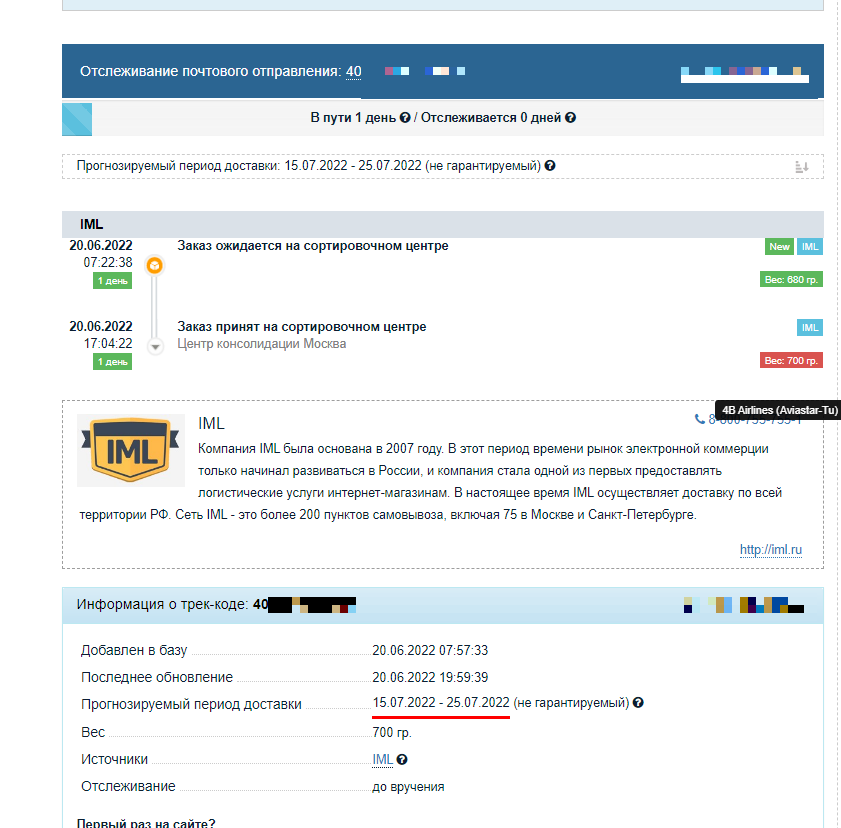Select text 'Заказ принят на сортировочном центре'
This screenshot has height=828, width=841.
(301, 327)
